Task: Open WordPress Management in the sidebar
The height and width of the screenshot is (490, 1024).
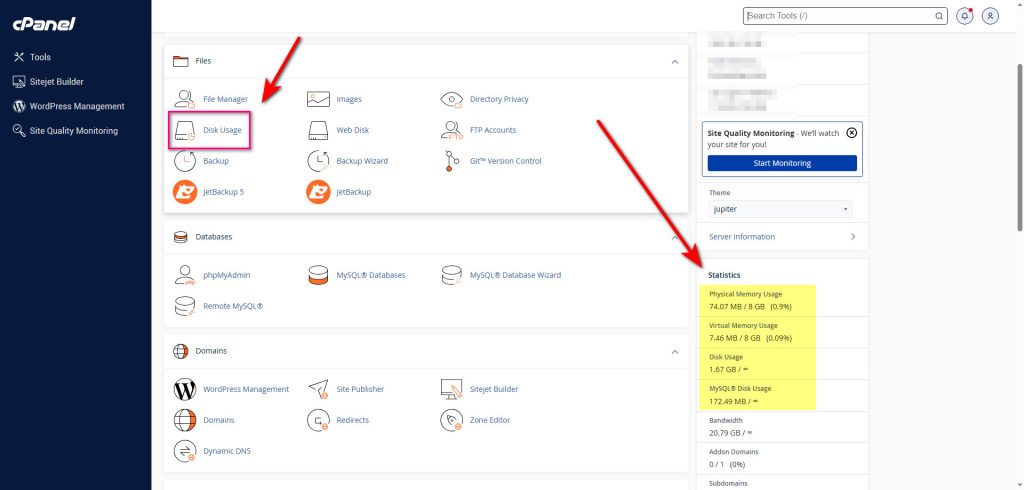Action: [76, 106]
